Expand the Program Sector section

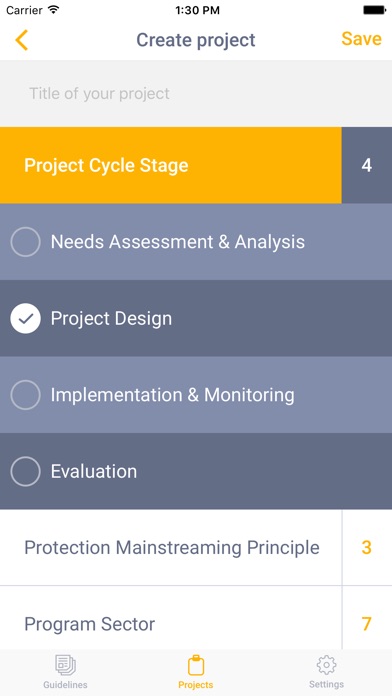click(x=171, y=624)
